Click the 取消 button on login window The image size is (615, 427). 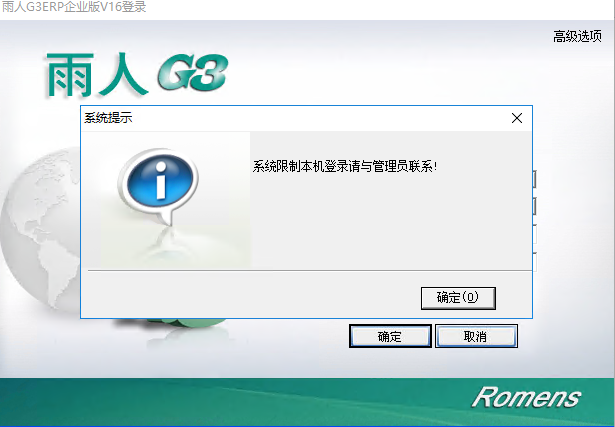[x=476, y=336]
